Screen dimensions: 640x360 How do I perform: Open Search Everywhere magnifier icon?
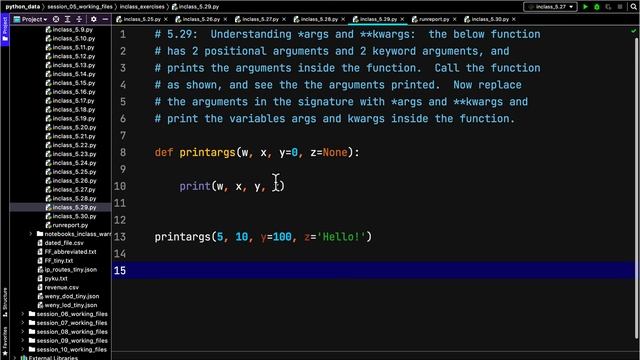coord(633,7)
